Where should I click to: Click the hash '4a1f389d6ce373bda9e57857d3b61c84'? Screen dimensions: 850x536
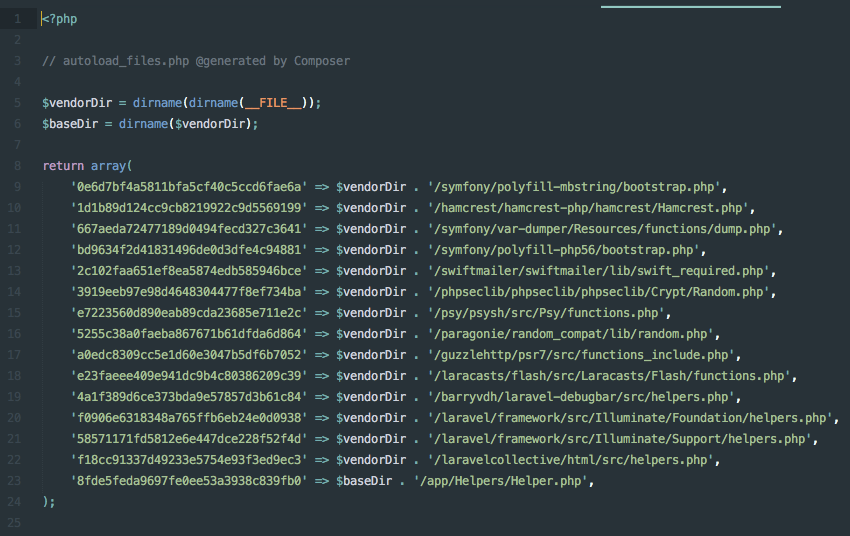[189, 397]
